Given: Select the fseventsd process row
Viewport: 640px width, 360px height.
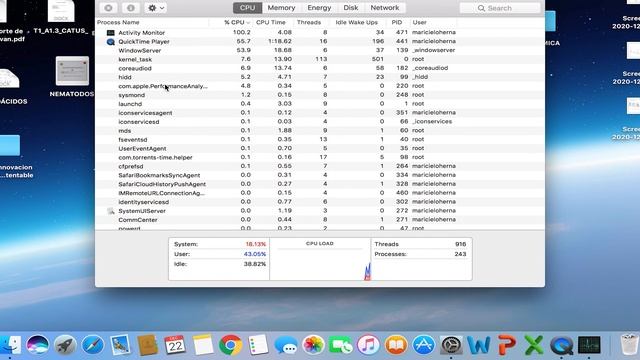Looking at the screenshot, I should coord(320,140).
